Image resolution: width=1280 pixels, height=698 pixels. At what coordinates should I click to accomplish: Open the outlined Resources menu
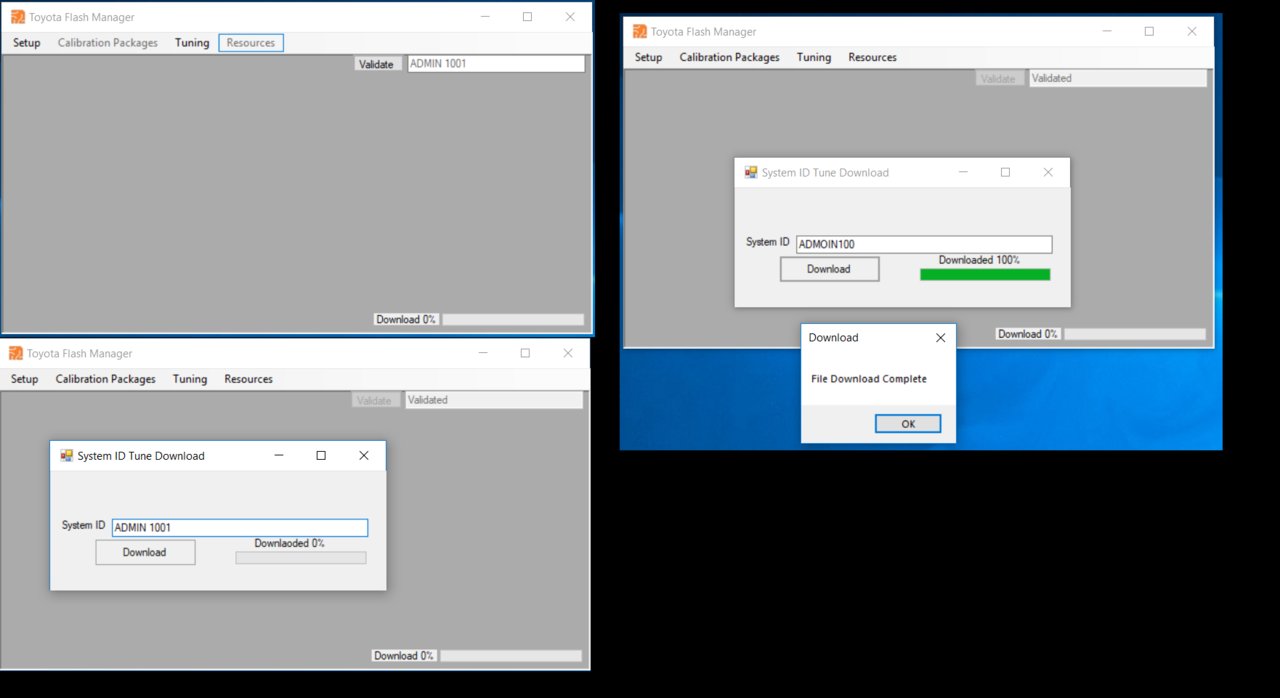[251, 43]
